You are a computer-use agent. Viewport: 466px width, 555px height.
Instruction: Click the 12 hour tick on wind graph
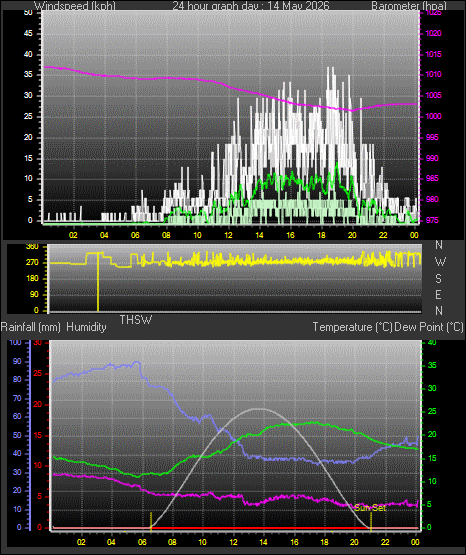pyautogui.click(x=228, y=235)
